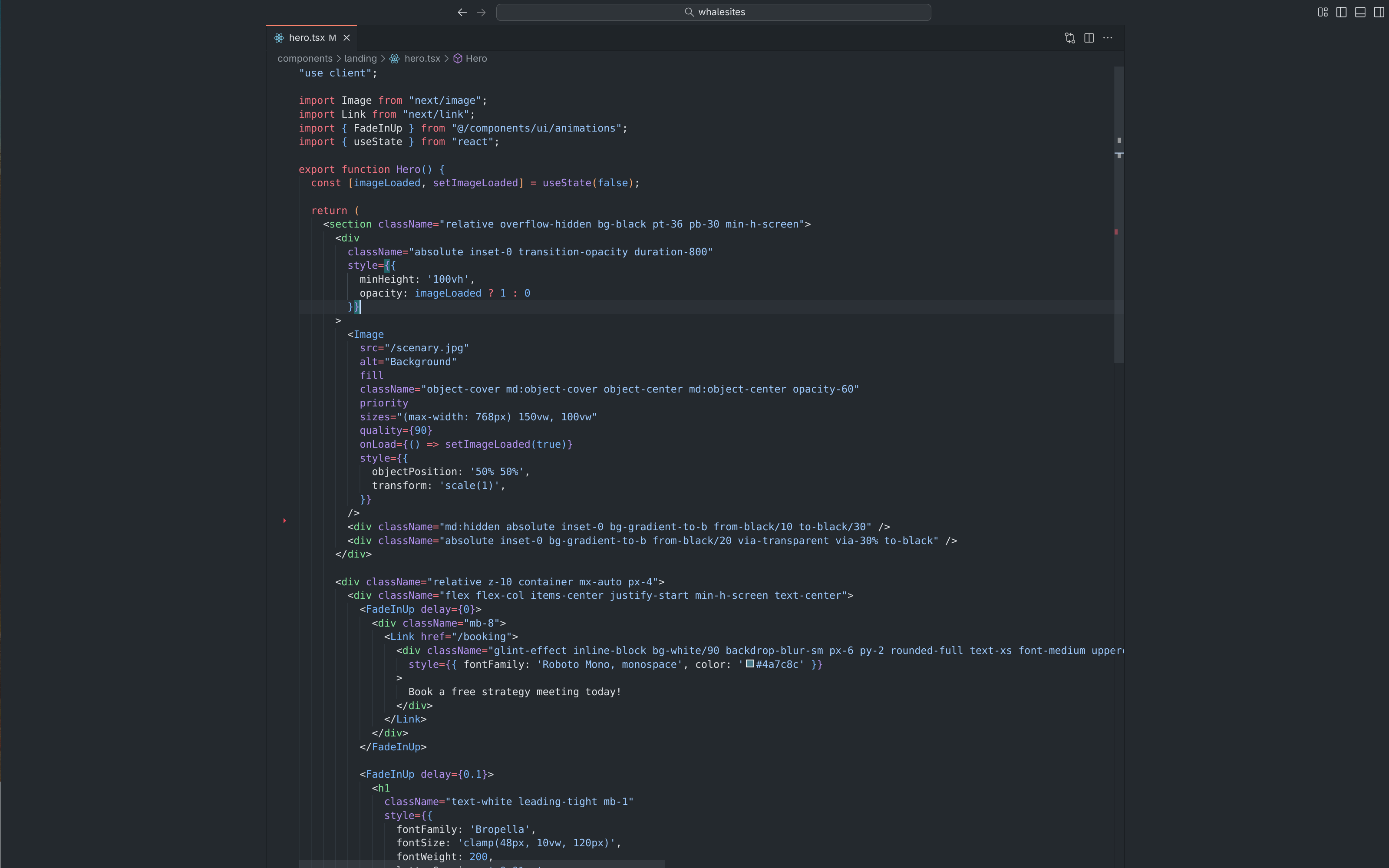Close the hero.tsx tab
The width and height of the screenshot is (1389, 868).
click(x=346, y=38)
